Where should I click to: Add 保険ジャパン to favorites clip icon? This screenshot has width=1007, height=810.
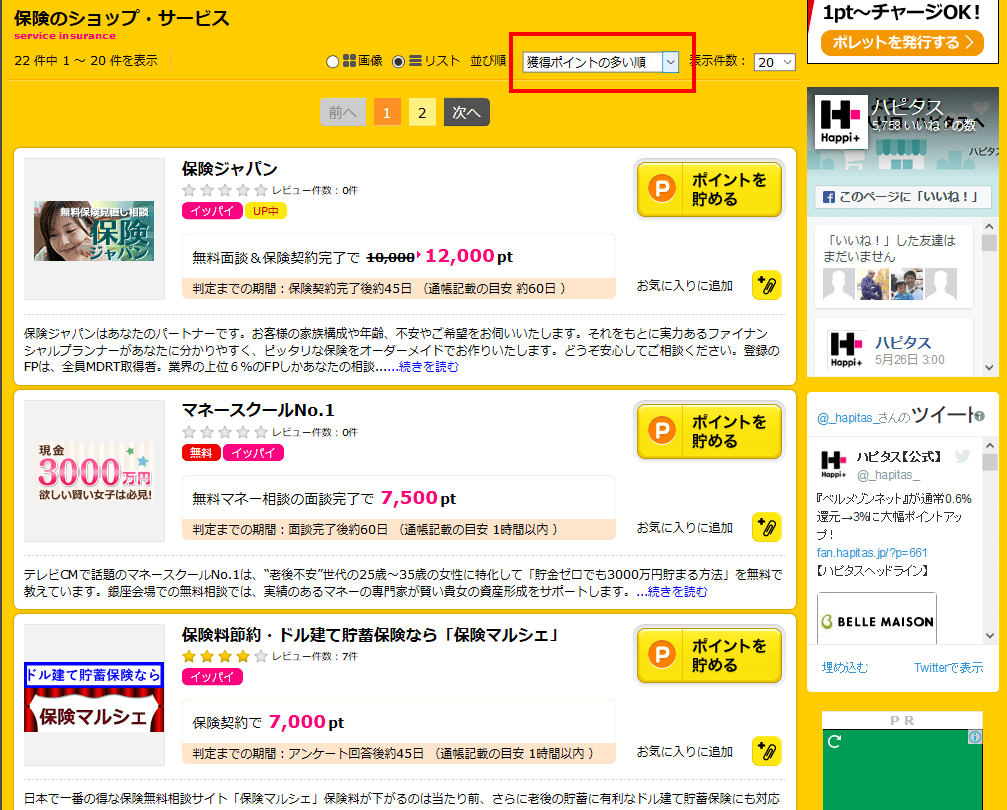coord(766,286)
